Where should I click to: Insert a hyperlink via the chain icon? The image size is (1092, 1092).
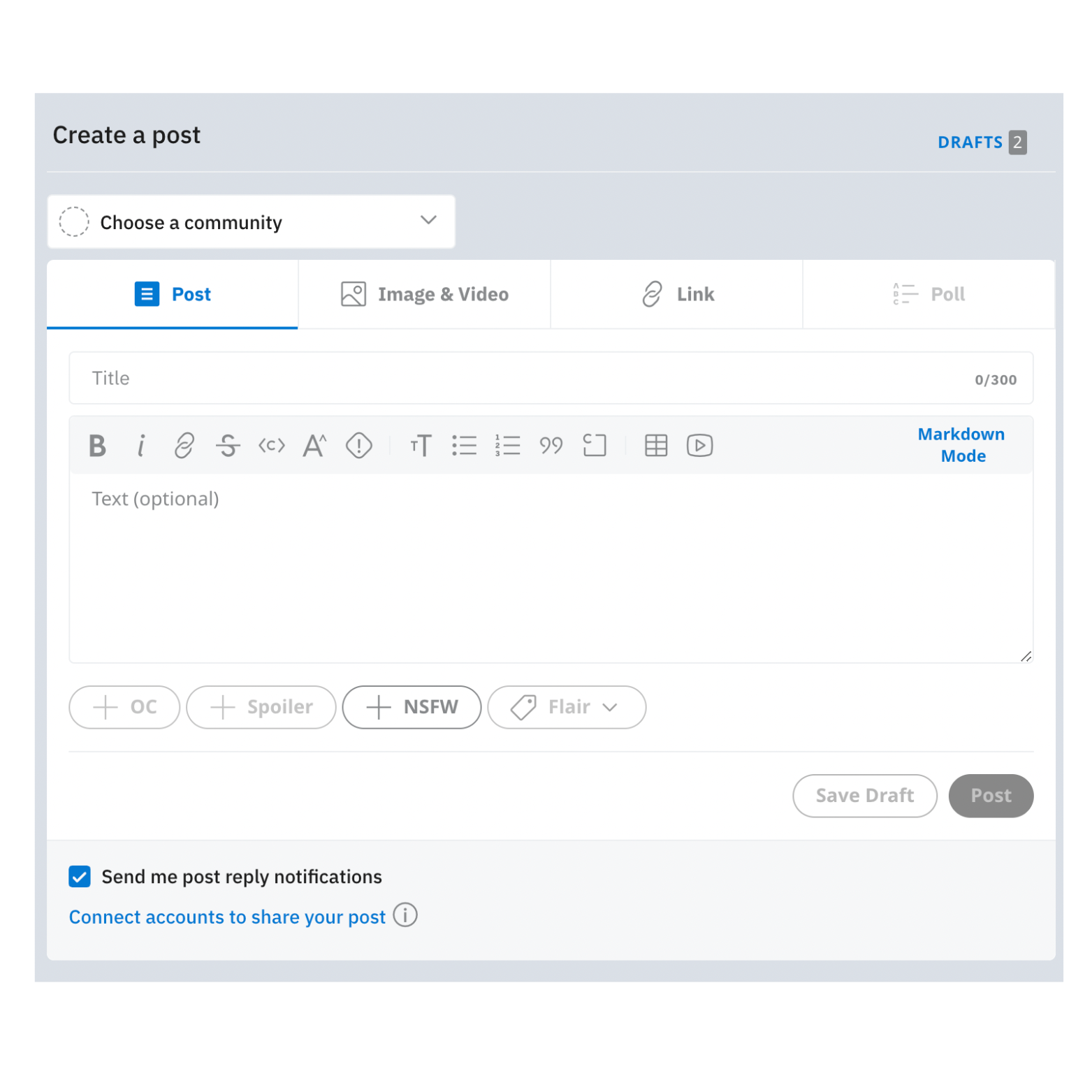[x=184, y=446]
